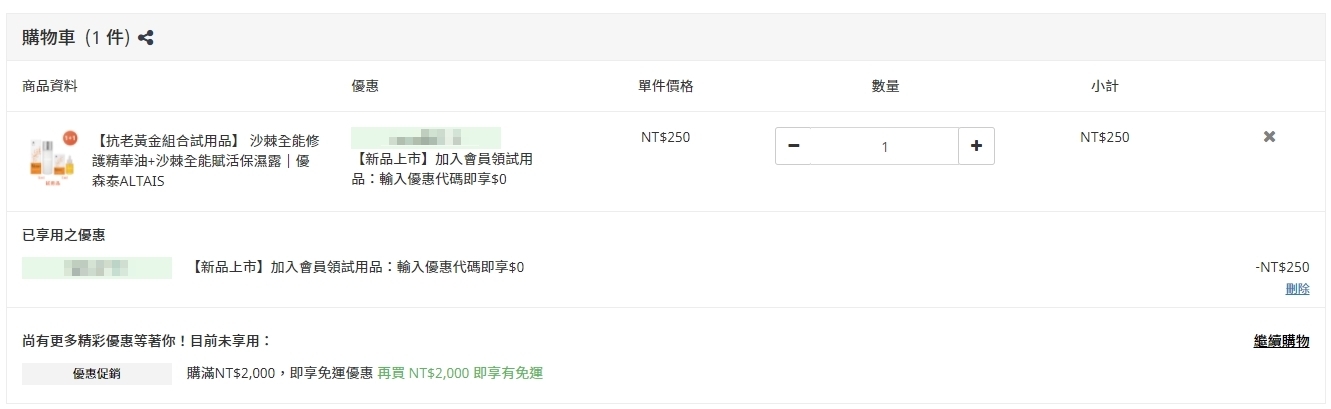Viewport: 1331px width, 409px height.
Task: Click the share icon beside 購物車 title
Action: click(146, 38)
